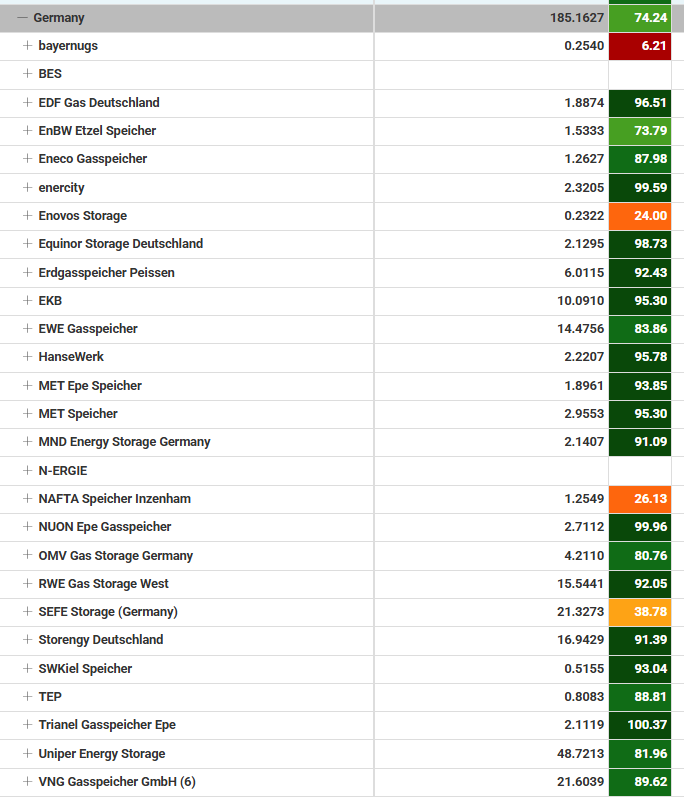Expand the Uniper Energy Storage entry
This screenshot has width=684, height=797.
click(28, 754)
